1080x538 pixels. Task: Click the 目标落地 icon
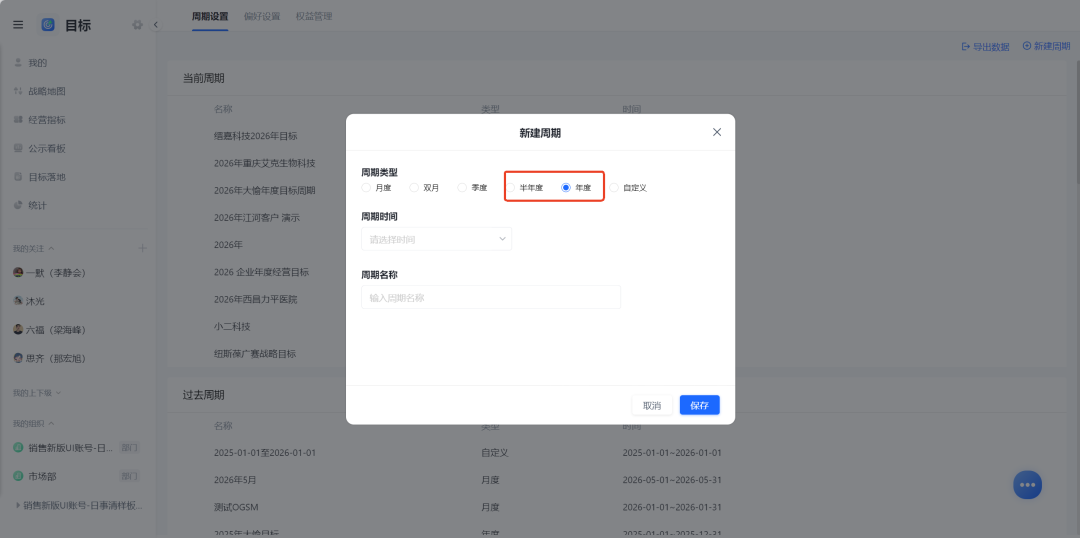coord(18,177)
